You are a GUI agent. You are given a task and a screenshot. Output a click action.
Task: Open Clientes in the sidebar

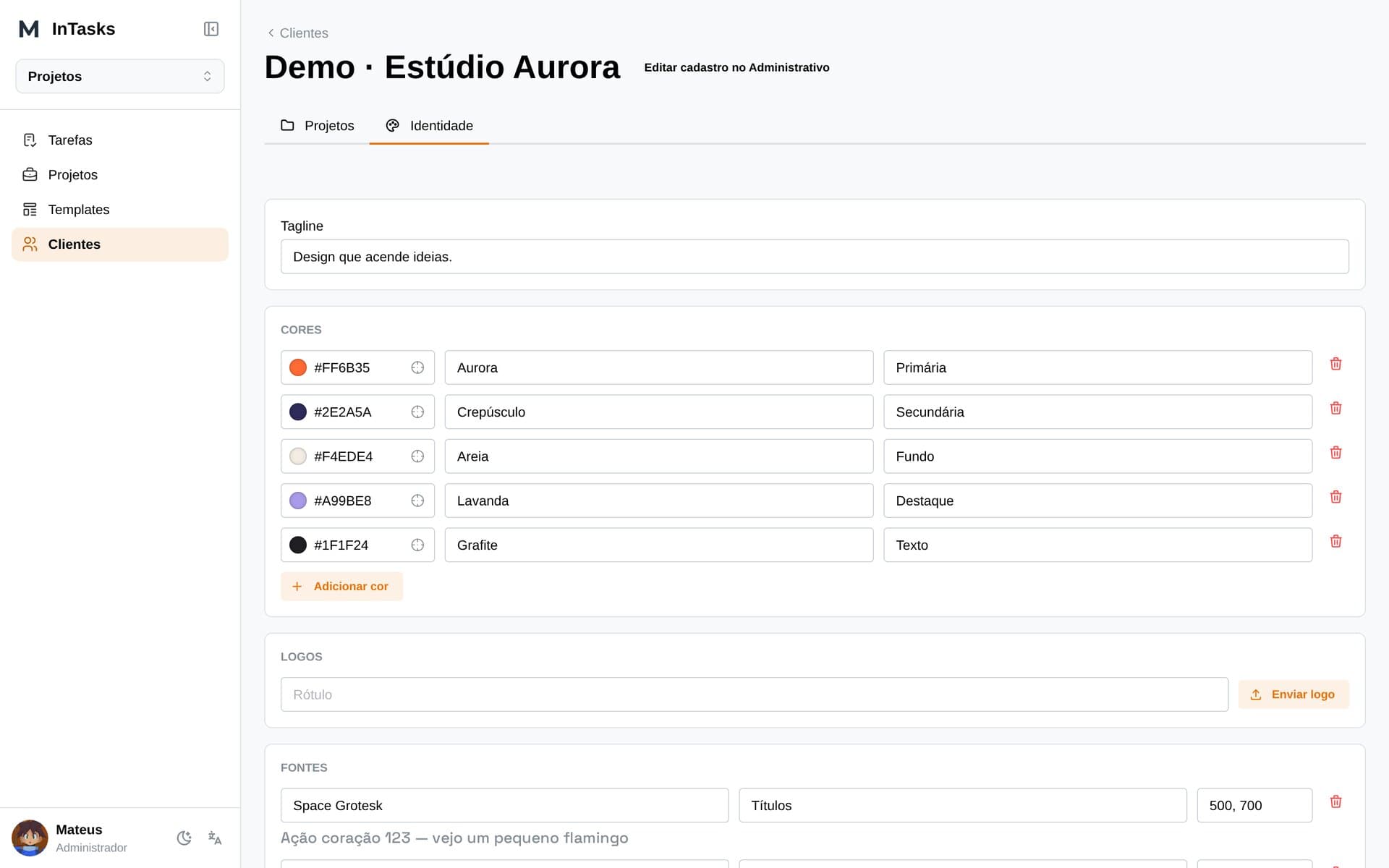tap(120, 244)
